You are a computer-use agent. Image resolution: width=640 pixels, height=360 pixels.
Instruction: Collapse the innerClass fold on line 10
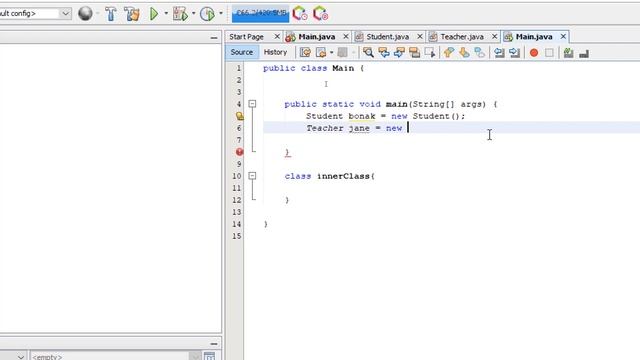tap(252, 176)
